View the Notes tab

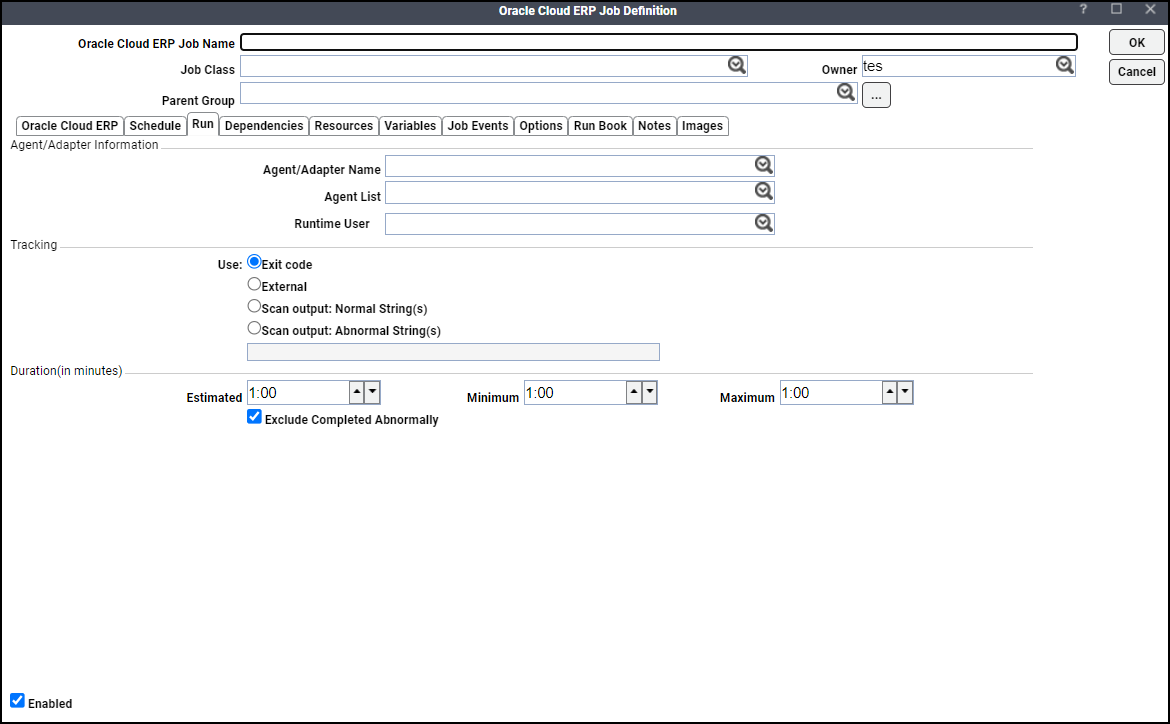654,125
